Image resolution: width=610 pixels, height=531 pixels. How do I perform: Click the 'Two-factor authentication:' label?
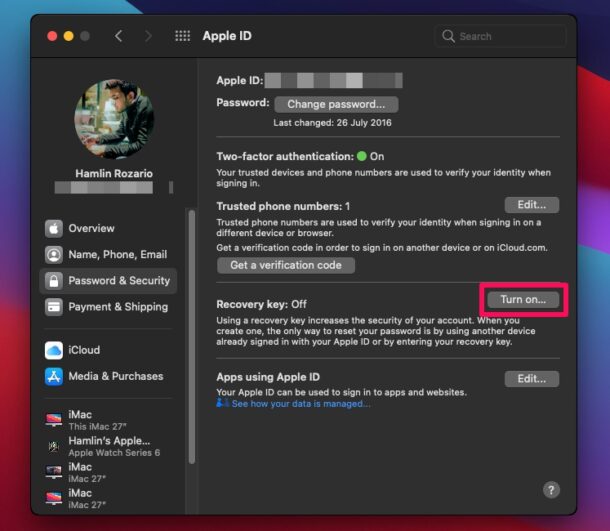[285, 156]
